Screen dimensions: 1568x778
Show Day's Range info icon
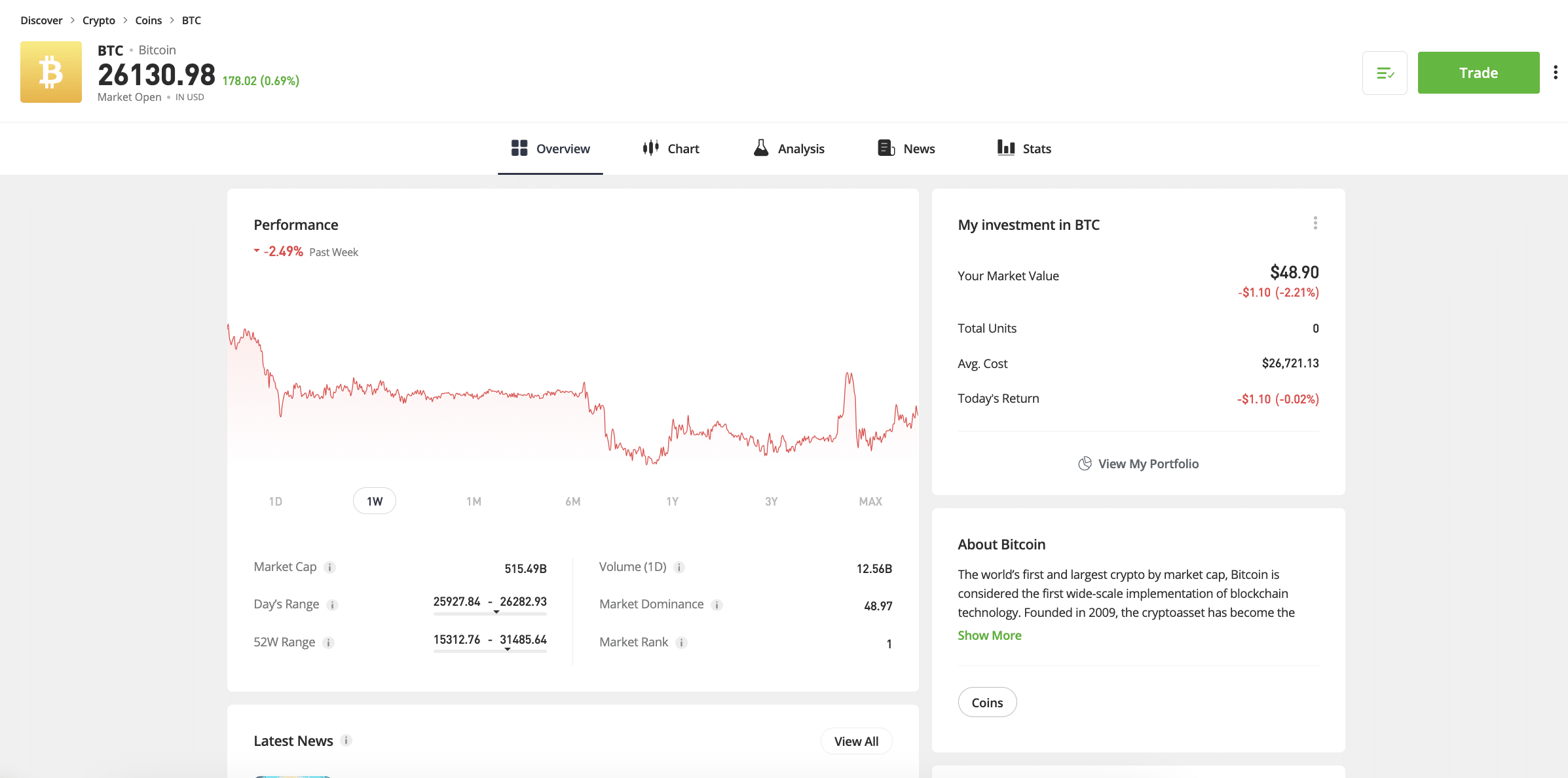pyautogui.click(x=333, y=605)
